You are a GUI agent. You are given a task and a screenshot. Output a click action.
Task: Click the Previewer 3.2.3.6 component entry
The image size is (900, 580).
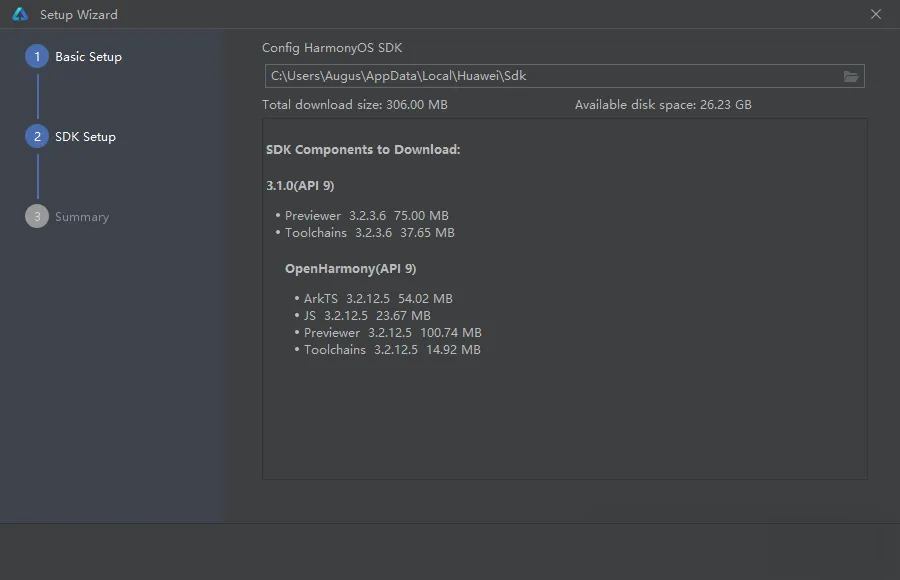pos(362,216)
